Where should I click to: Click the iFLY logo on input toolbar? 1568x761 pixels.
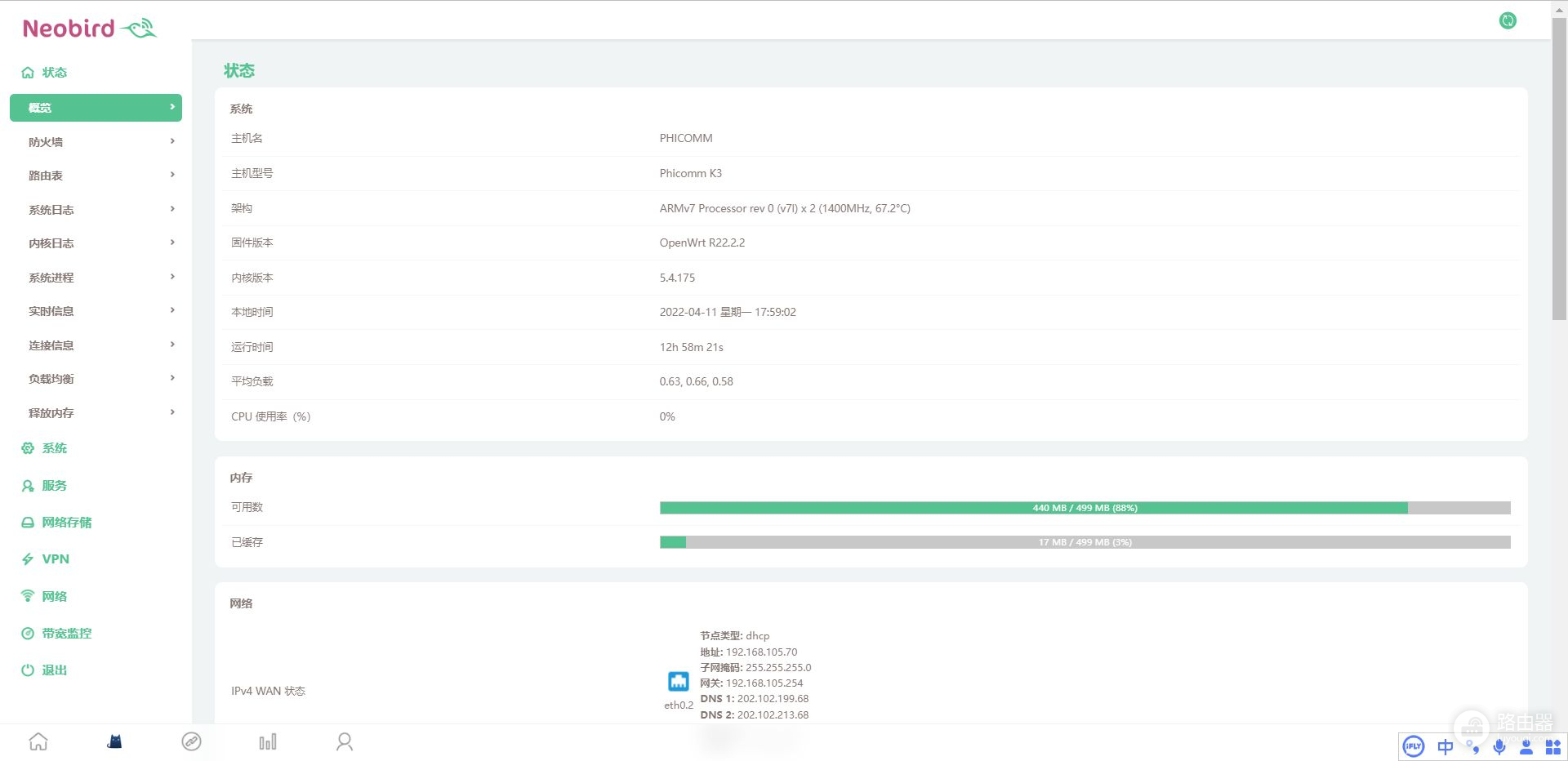1414,746
